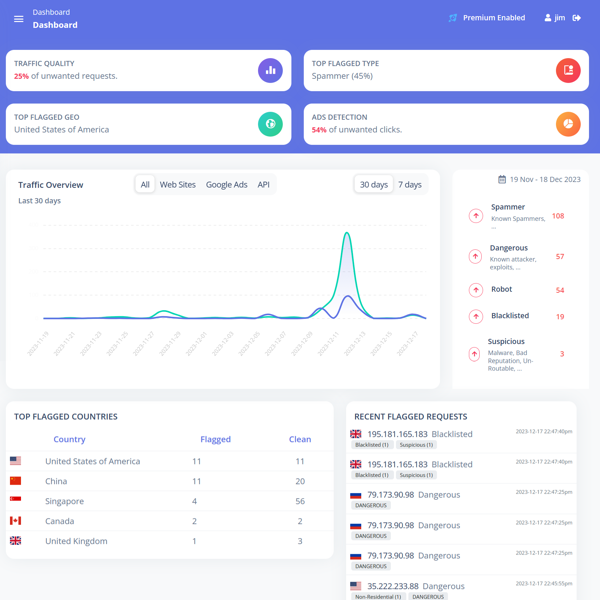Open the hamburger navigation menu
This screenshot has width=600, height=600.
click(x=18, y=19)
